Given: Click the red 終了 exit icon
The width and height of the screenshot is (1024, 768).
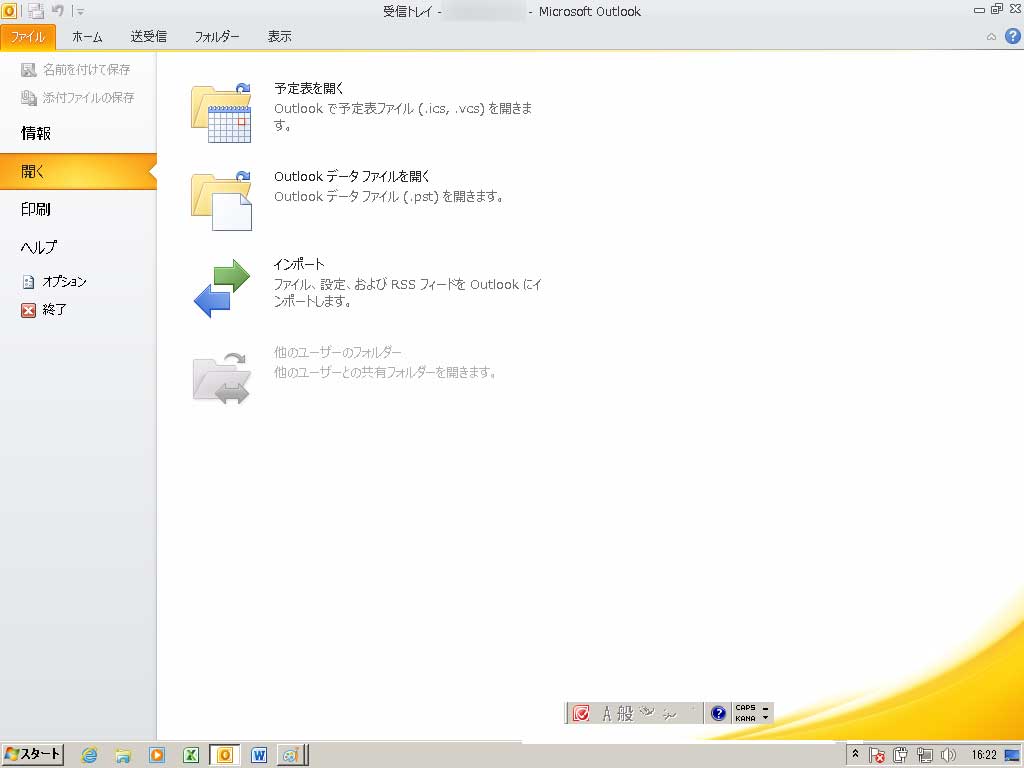Looking at the screenshot, I should click(29, 310).
